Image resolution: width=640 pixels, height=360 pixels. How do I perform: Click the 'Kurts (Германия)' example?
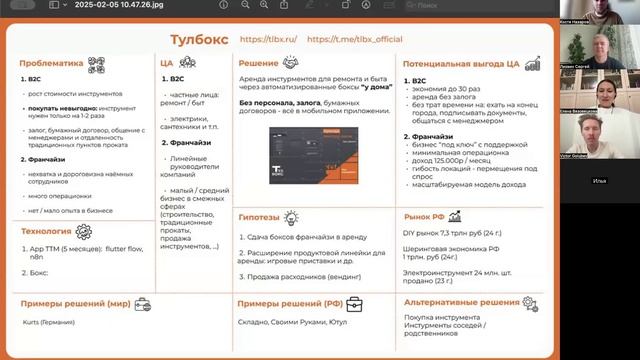click(49, 322)
